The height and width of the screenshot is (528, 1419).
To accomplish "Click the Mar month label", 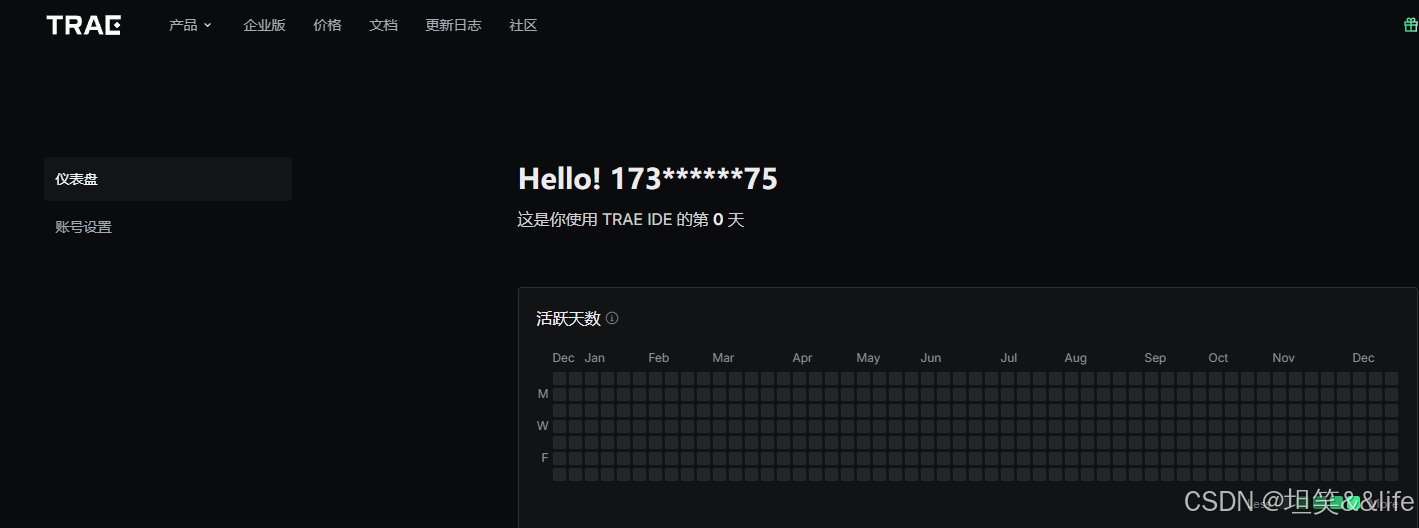I will [x=723, y=358].
